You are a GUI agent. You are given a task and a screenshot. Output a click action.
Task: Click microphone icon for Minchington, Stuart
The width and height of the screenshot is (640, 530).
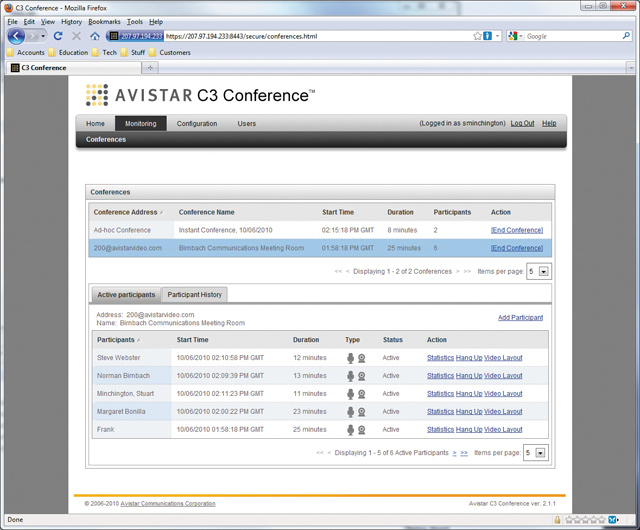pyautogui.click(x=350, y=394)
